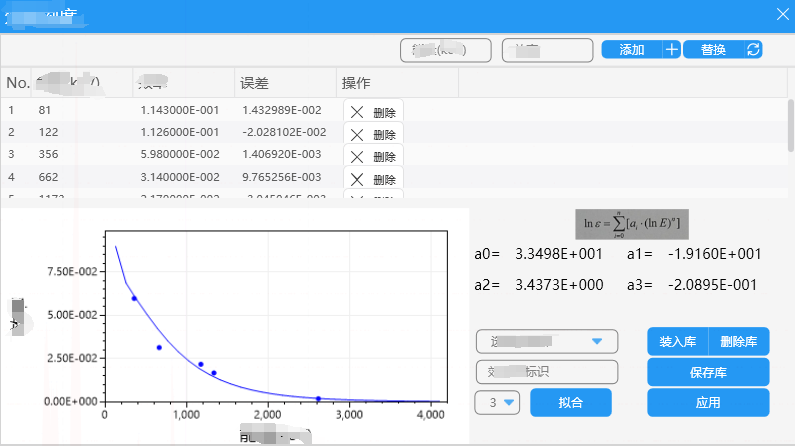Click the refresh icon beside 替换
795x446 pixels.
tap(753, 50)
